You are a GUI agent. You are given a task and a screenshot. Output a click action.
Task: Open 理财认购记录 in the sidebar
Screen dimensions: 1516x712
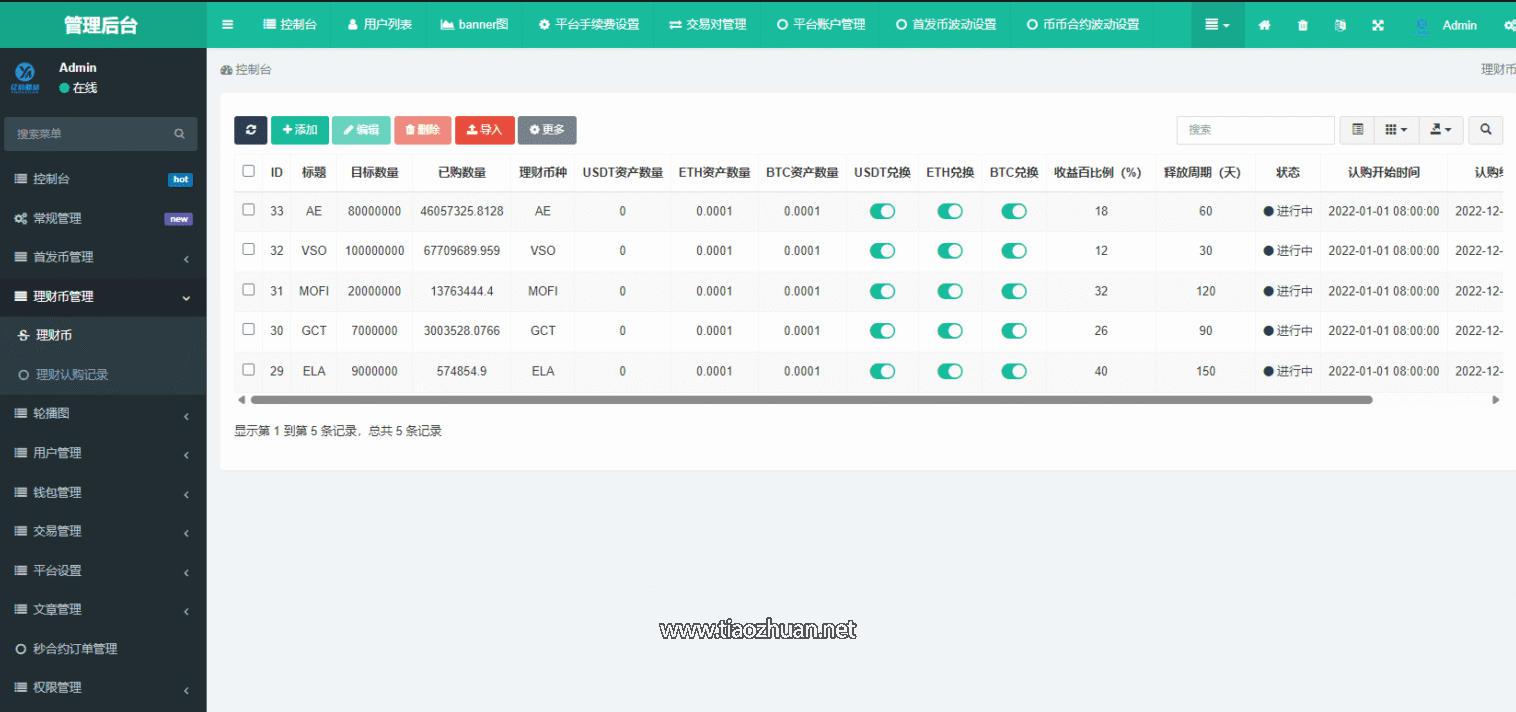pyautogui.click(x=72, y=375)
